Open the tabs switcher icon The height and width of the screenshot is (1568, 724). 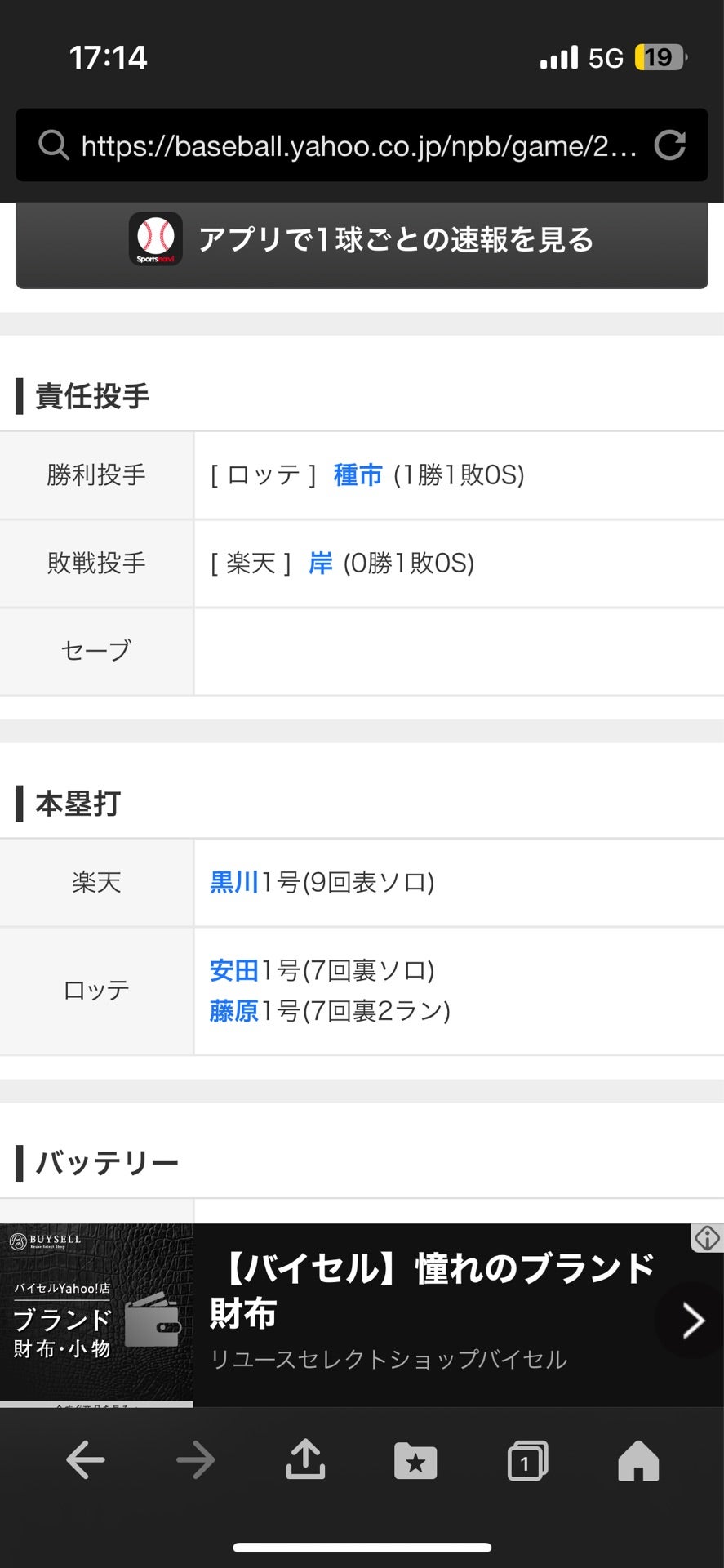pos(527,1459)
